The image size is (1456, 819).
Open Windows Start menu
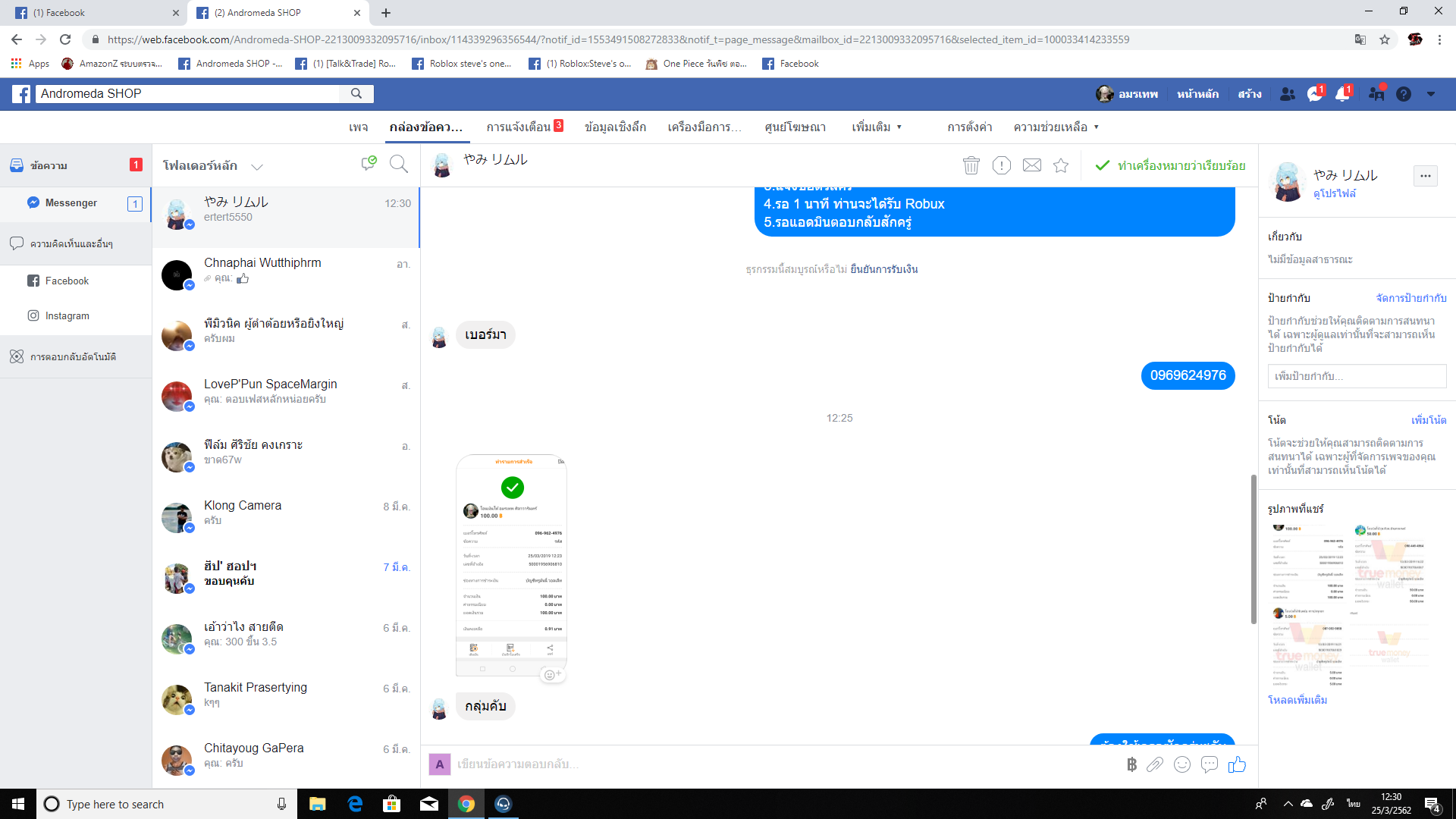click(18, 804)
